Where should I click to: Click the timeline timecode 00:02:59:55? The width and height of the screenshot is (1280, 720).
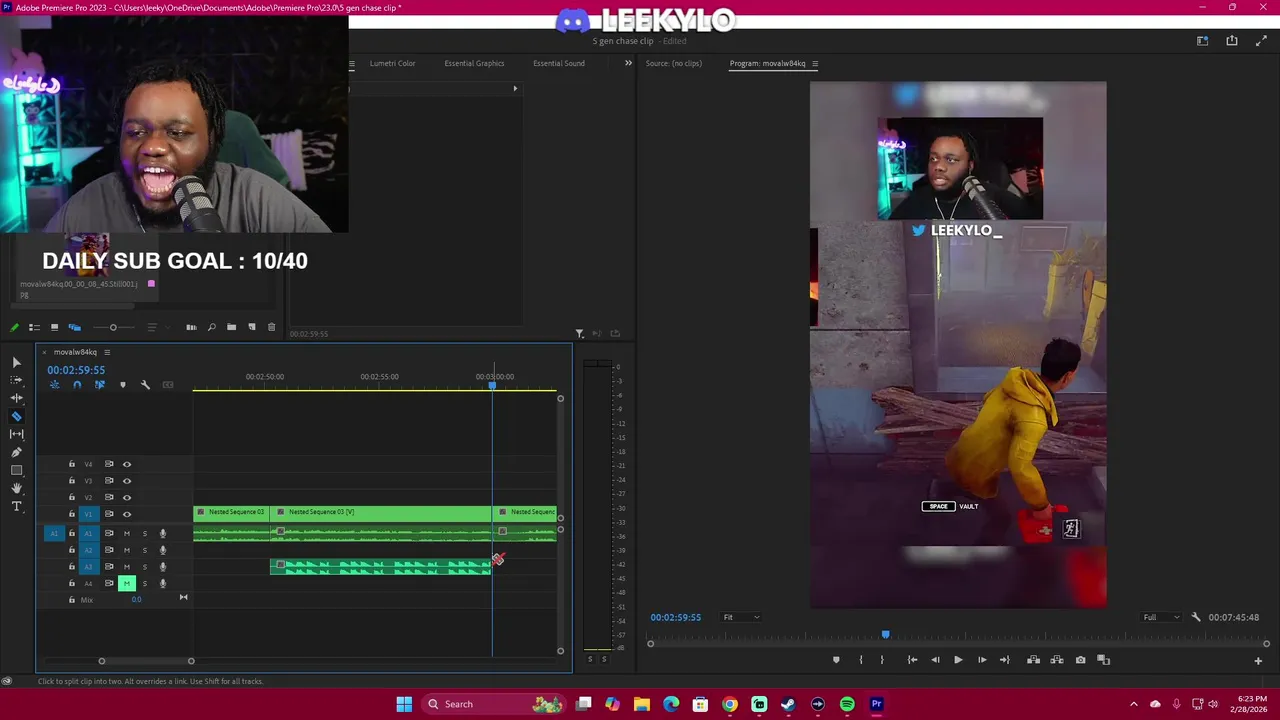tap(76, 370)
